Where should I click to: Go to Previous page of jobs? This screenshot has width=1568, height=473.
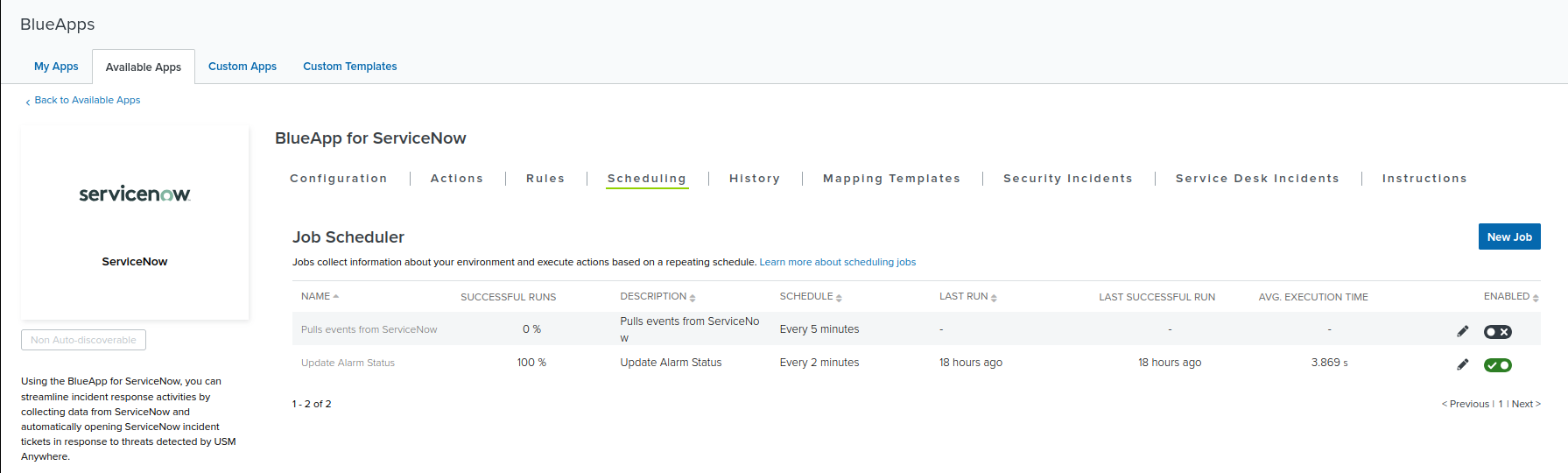(x=1466, y=404)
